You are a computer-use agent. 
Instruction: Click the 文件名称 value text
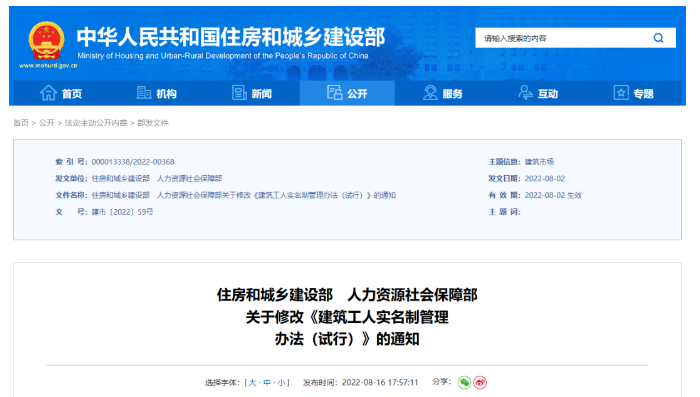tap(244, 195)
